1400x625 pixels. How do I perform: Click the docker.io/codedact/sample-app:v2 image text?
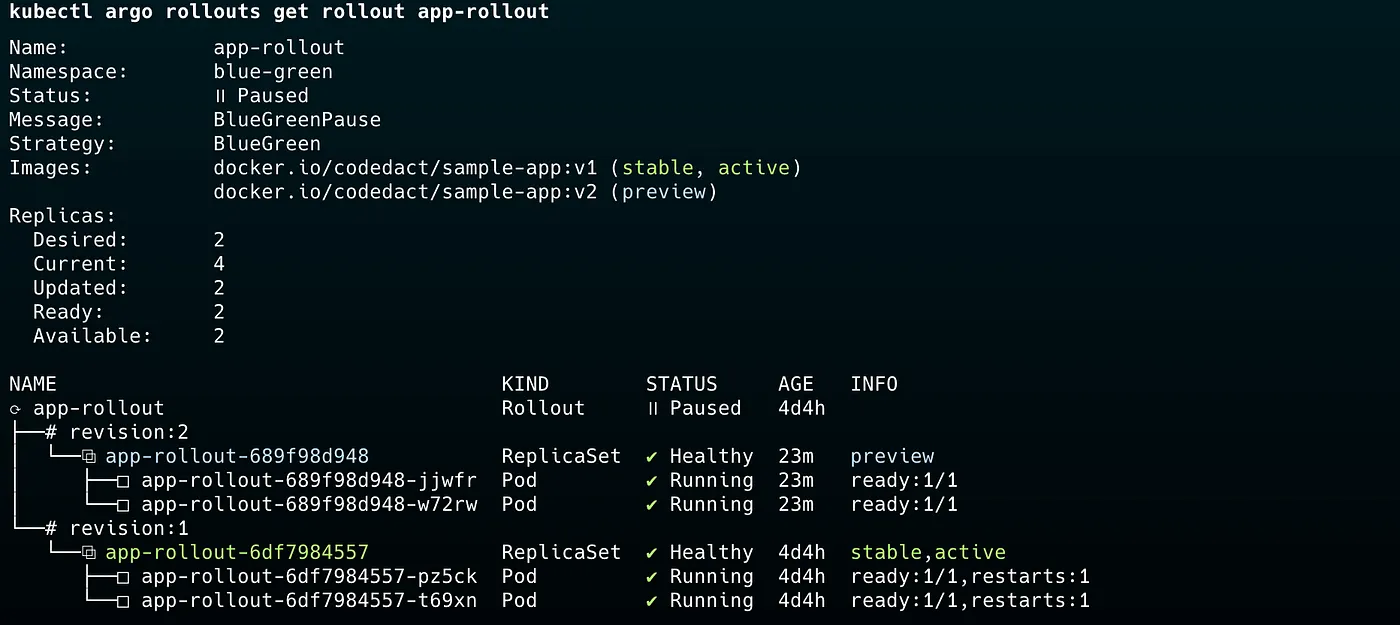click(x=405, y=192)
